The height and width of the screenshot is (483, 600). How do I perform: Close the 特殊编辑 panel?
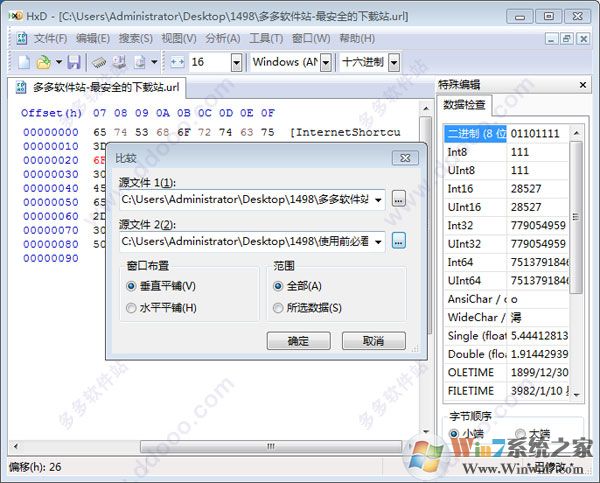coord(583,85)
